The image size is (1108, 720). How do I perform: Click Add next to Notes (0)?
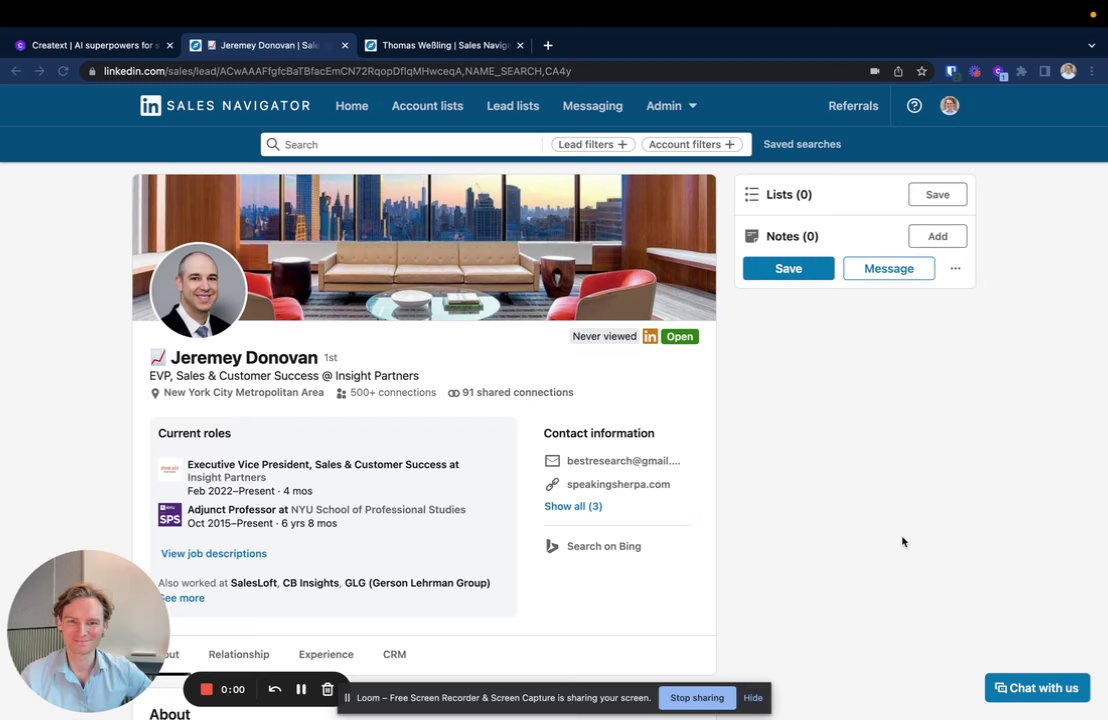coord(938,236)
